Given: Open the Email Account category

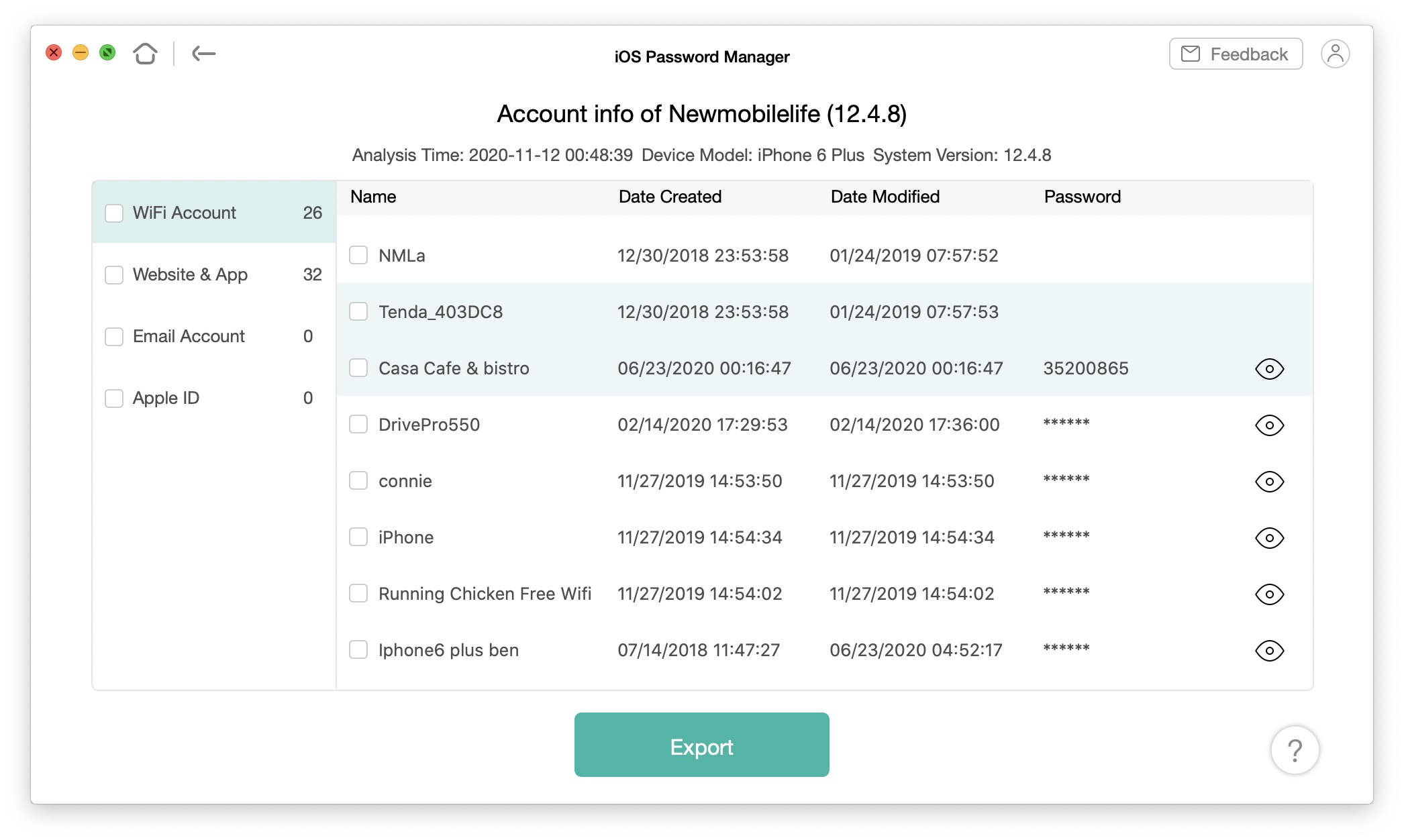Looking at the screenshot, I should point(189,337).
